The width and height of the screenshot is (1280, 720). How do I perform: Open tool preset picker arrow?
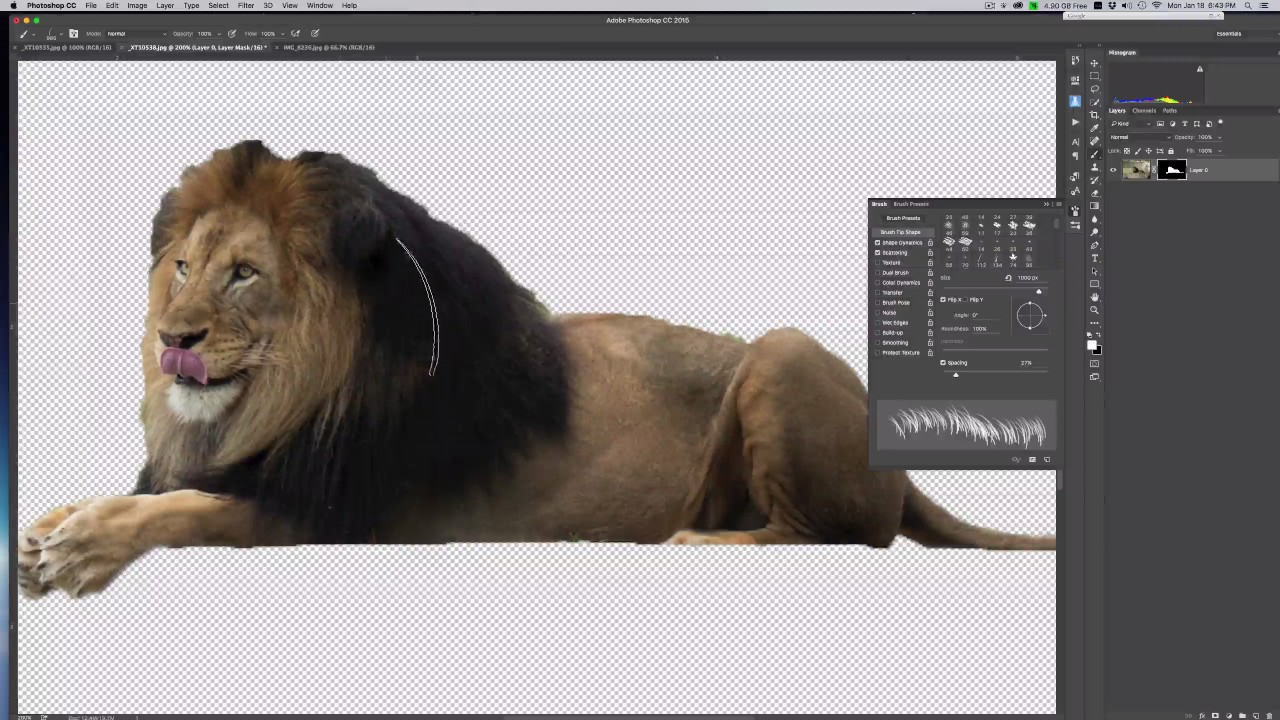(34, 34)
